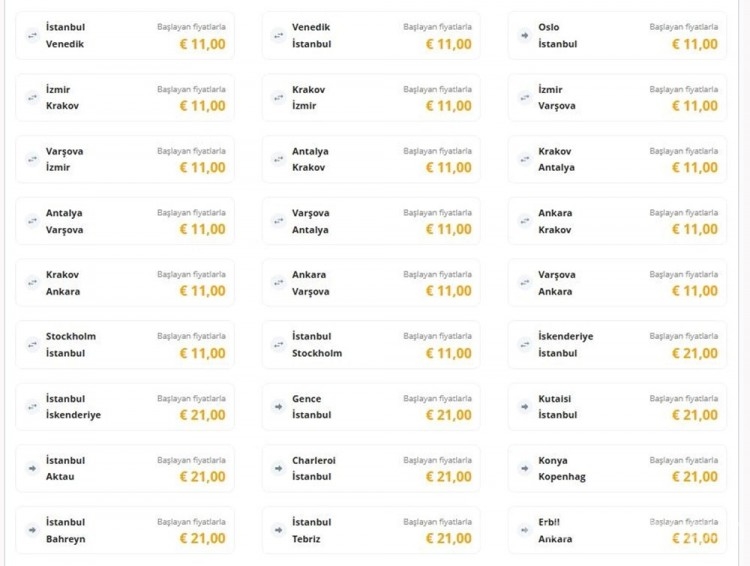Image resolution: width=750 pixels, height=566 pixels.
Task: Click the one-way arrow icon for Oslo–İstanbul
Action: 524,36
